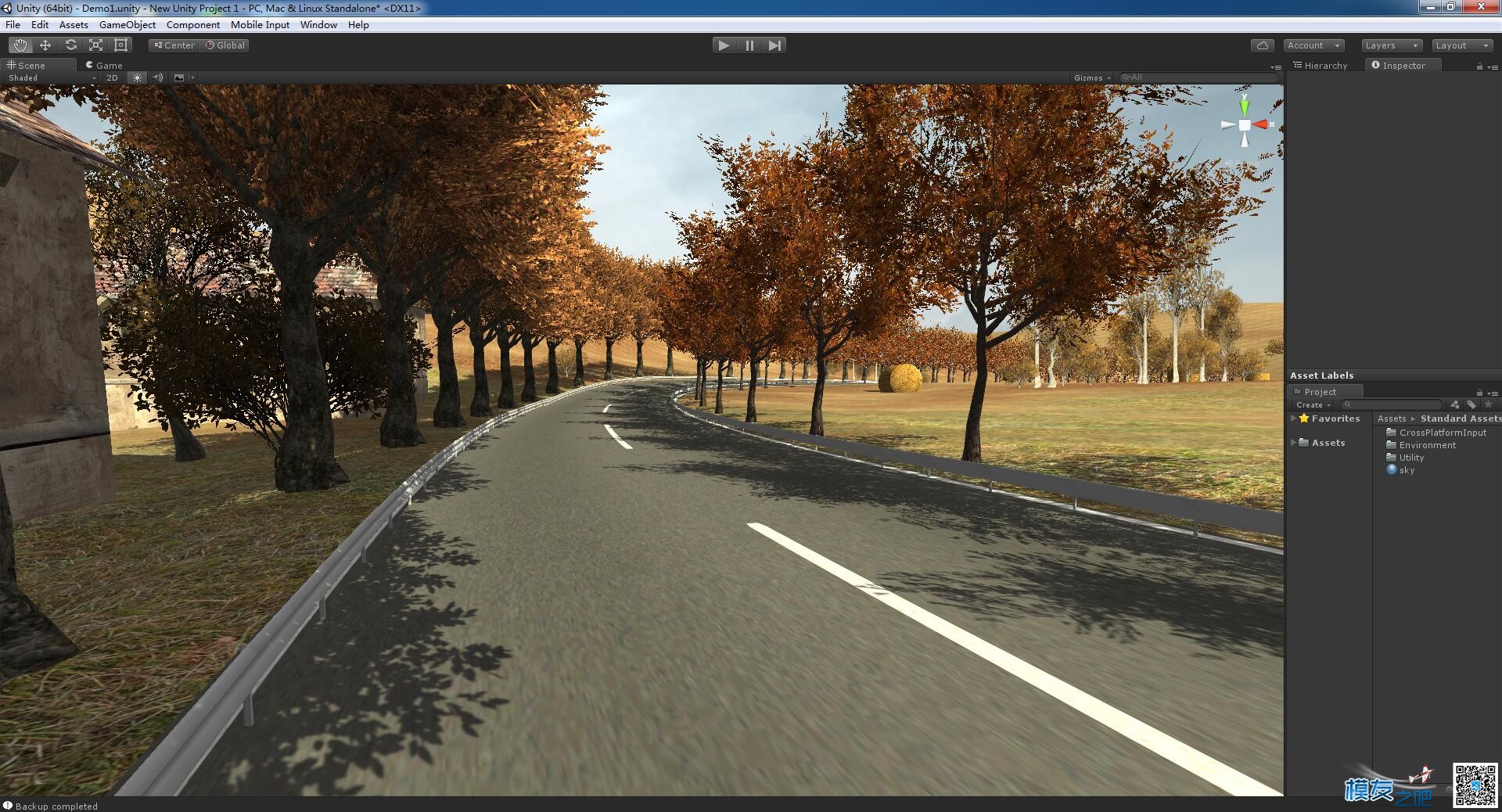Image resolution: width=1502 pixels, height=812 pixels.
Task: Switch to the Game tab
Action: [x=105, y=66]
